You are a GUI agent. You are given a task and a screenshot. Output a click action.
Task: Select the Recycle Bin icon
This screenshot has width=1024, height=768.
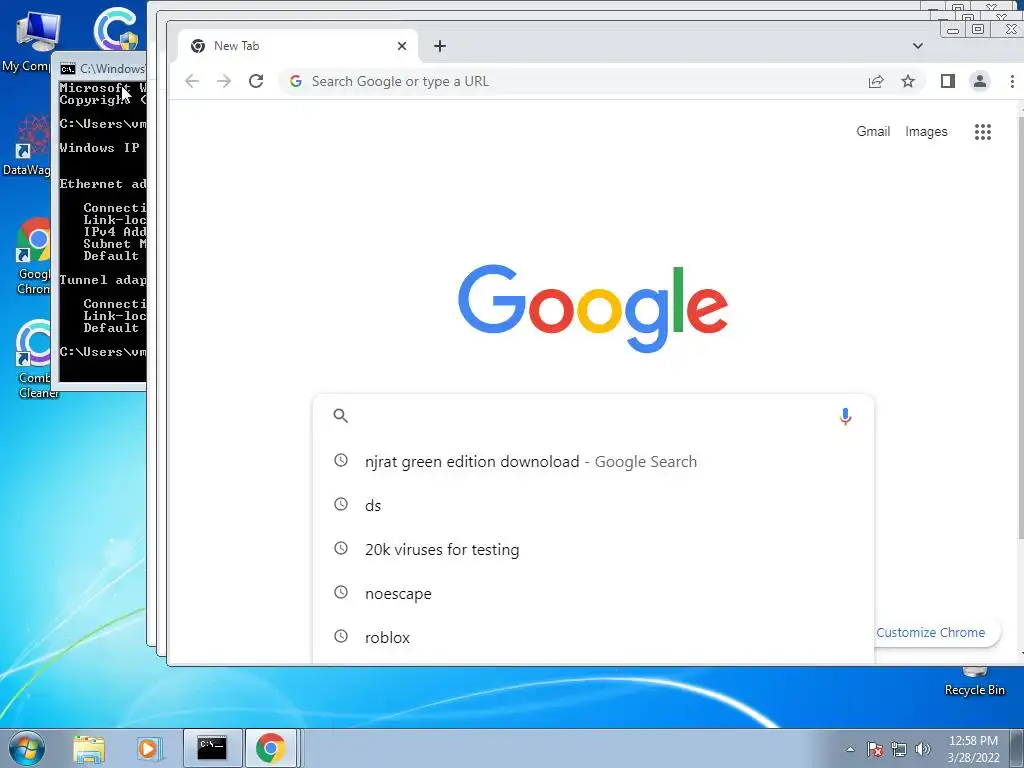click(x=974, y=682)
